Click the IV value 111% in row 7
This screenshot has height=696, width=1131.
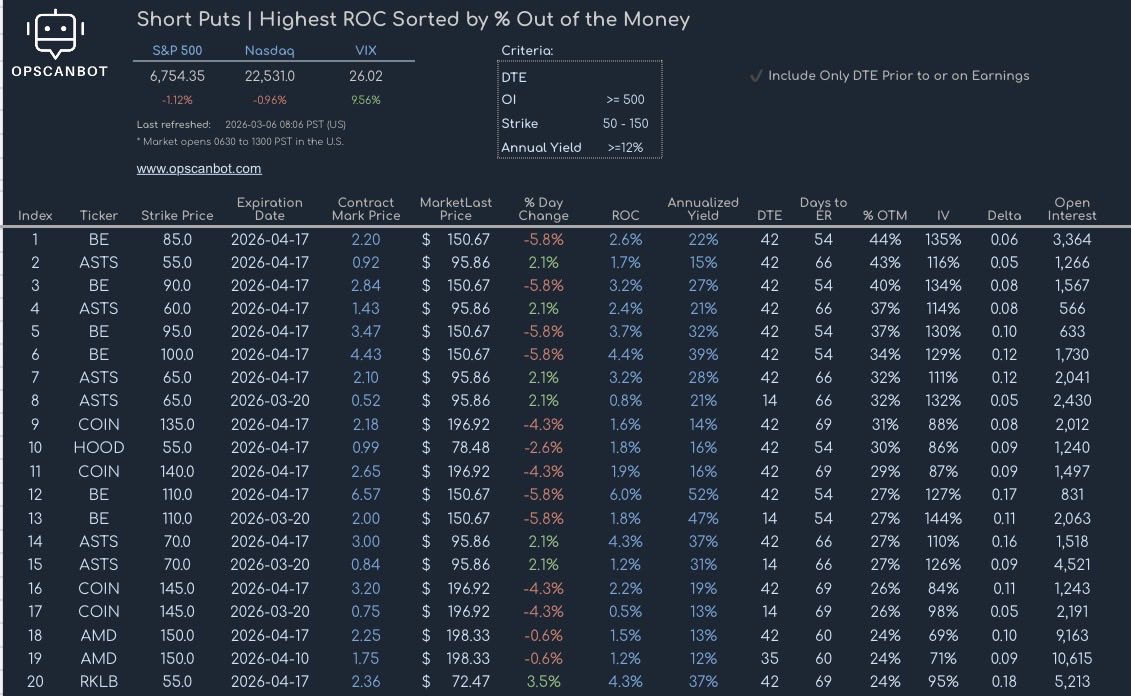click(x=943, y=378)
